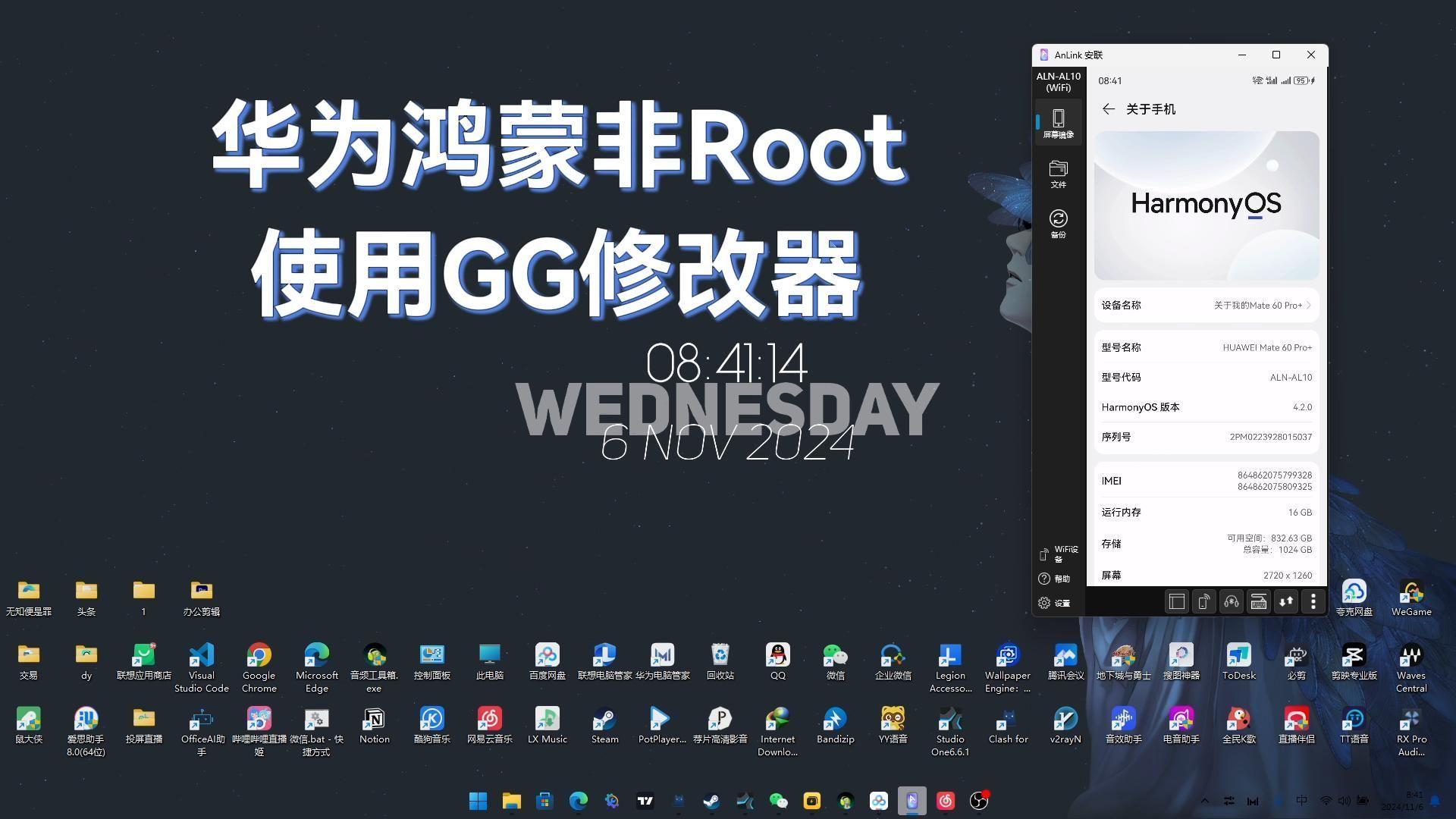
Task: Open 设置 settings in the AnLink sidebar
Action: (x=1054, y=603)
